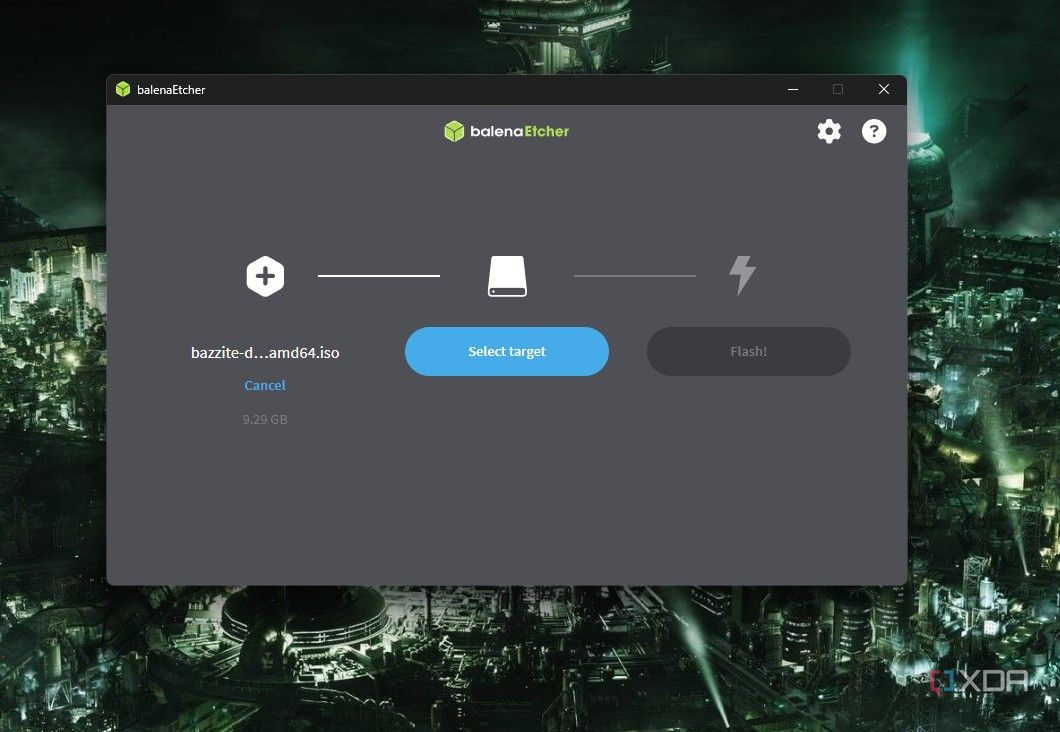Click the drive target icon

click(507, 276)
